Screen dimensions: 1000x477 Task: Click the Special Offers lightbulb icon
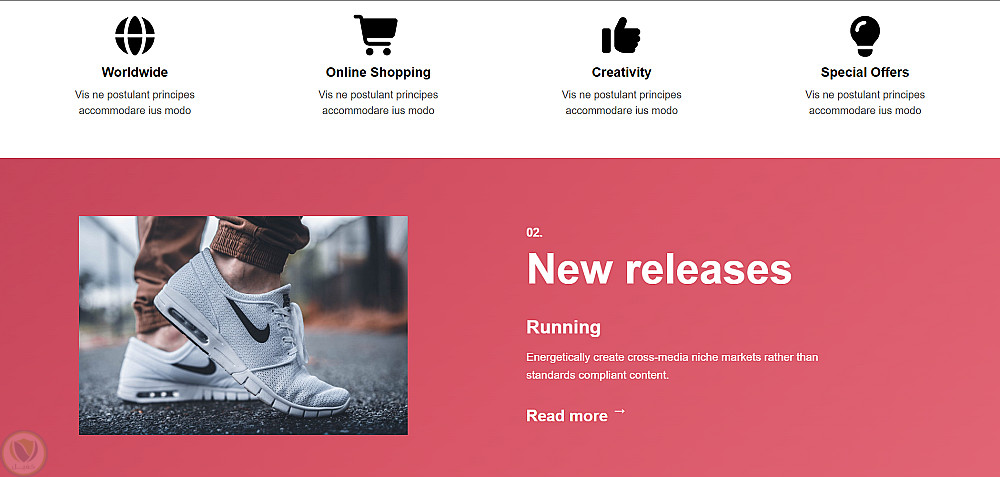click(x=865, y=36)
